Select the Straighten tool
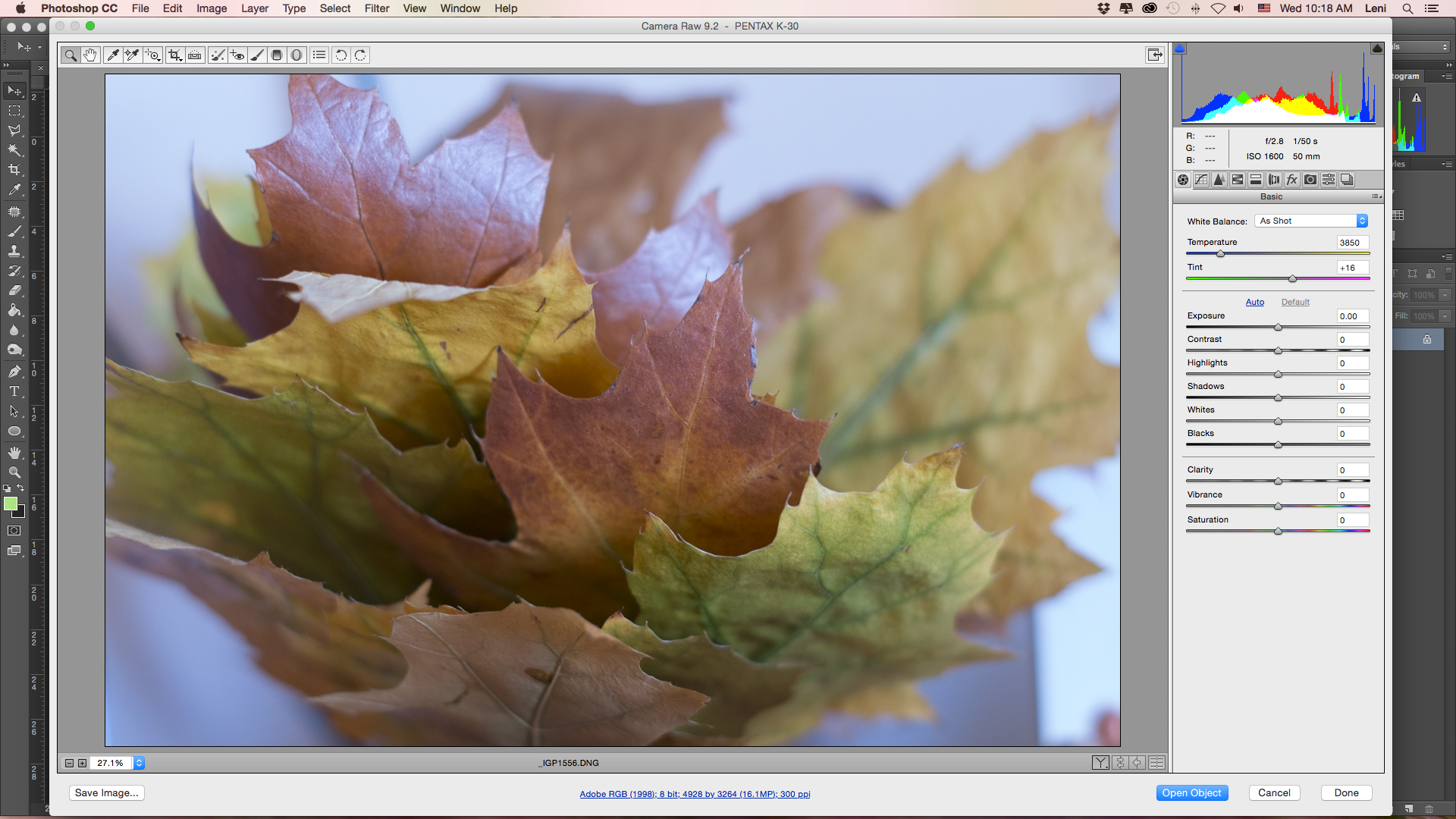 click(x=195, y=55)
